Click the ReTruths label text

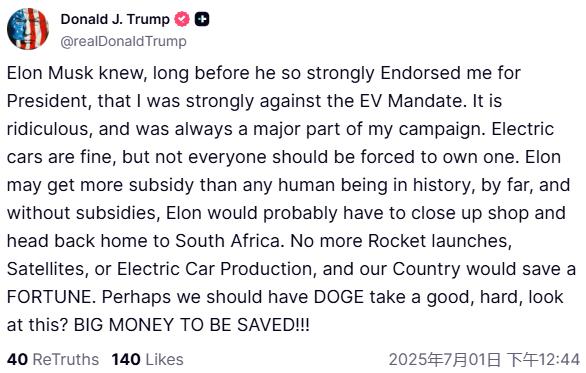66,360
